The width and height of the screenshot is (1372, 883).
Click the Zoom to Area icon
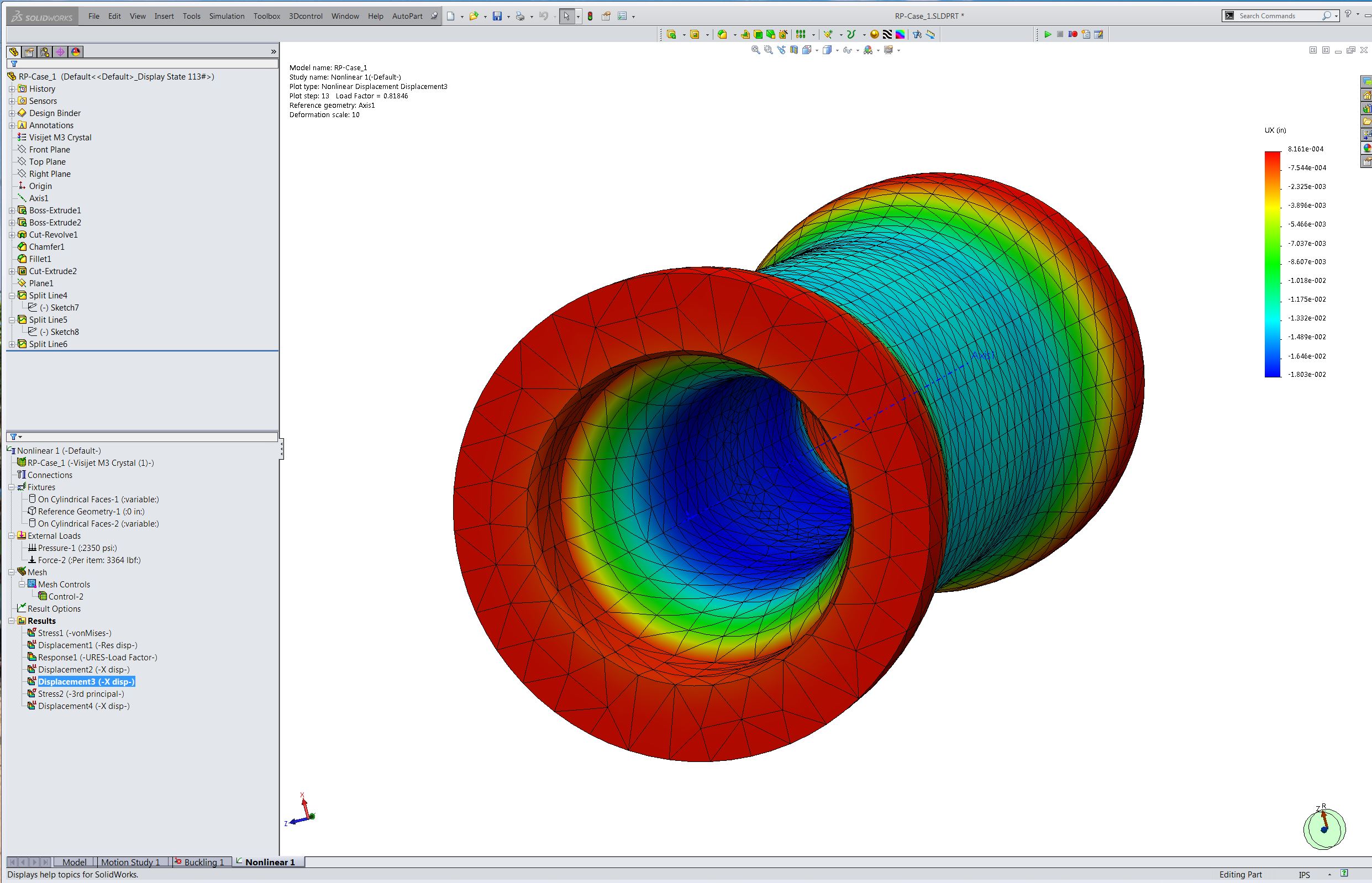tap(768, 50)
